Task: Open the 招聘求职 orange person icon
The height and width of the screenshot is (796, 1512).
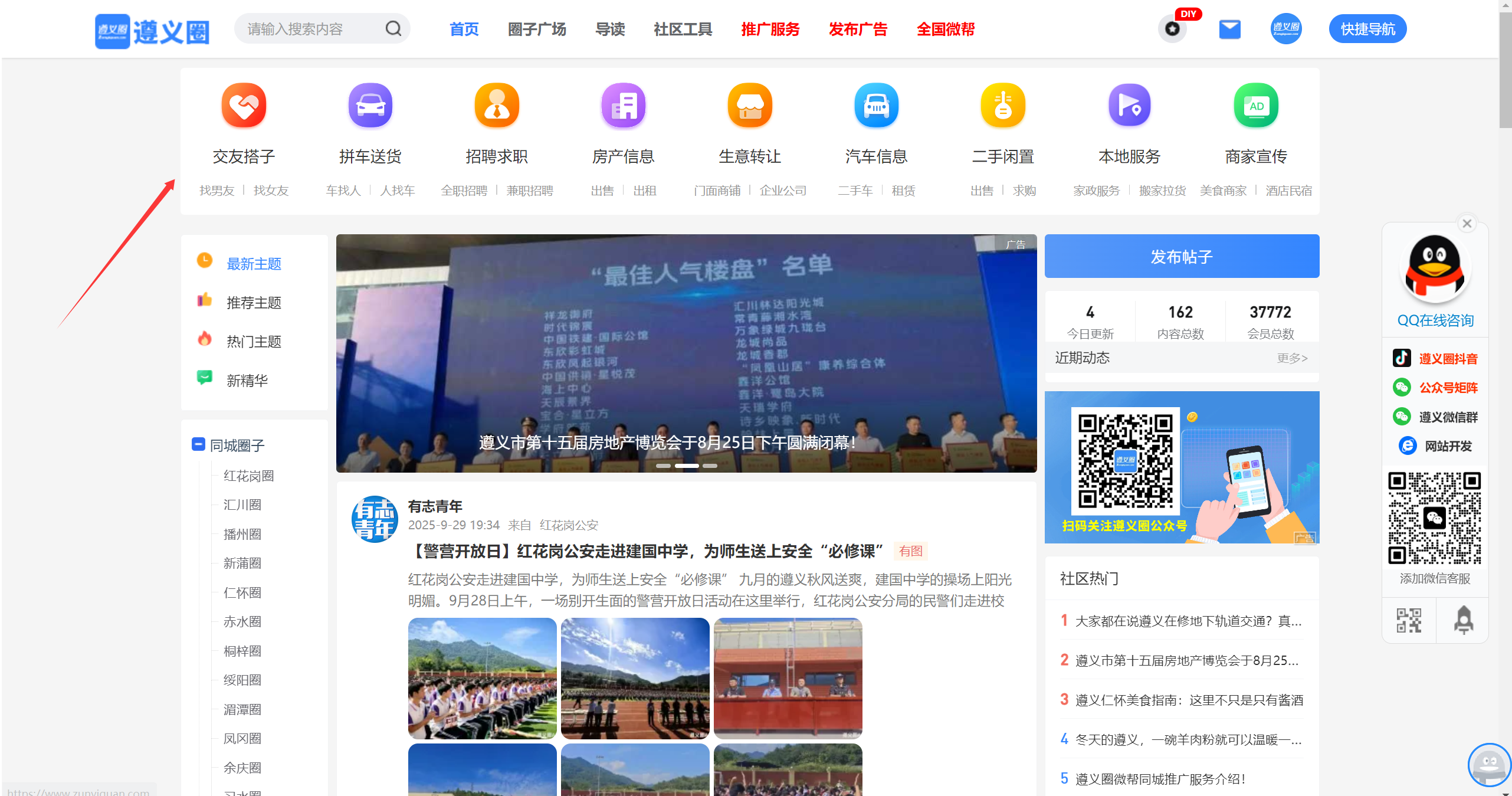Action: click(497, 105)
